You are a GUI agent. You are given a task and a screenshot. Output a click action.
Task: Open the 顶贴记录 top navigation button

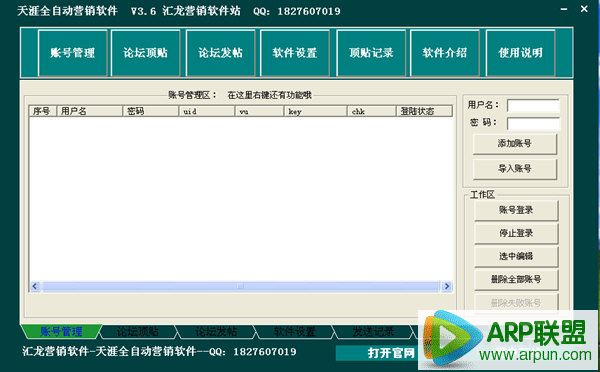click(371, 52)
